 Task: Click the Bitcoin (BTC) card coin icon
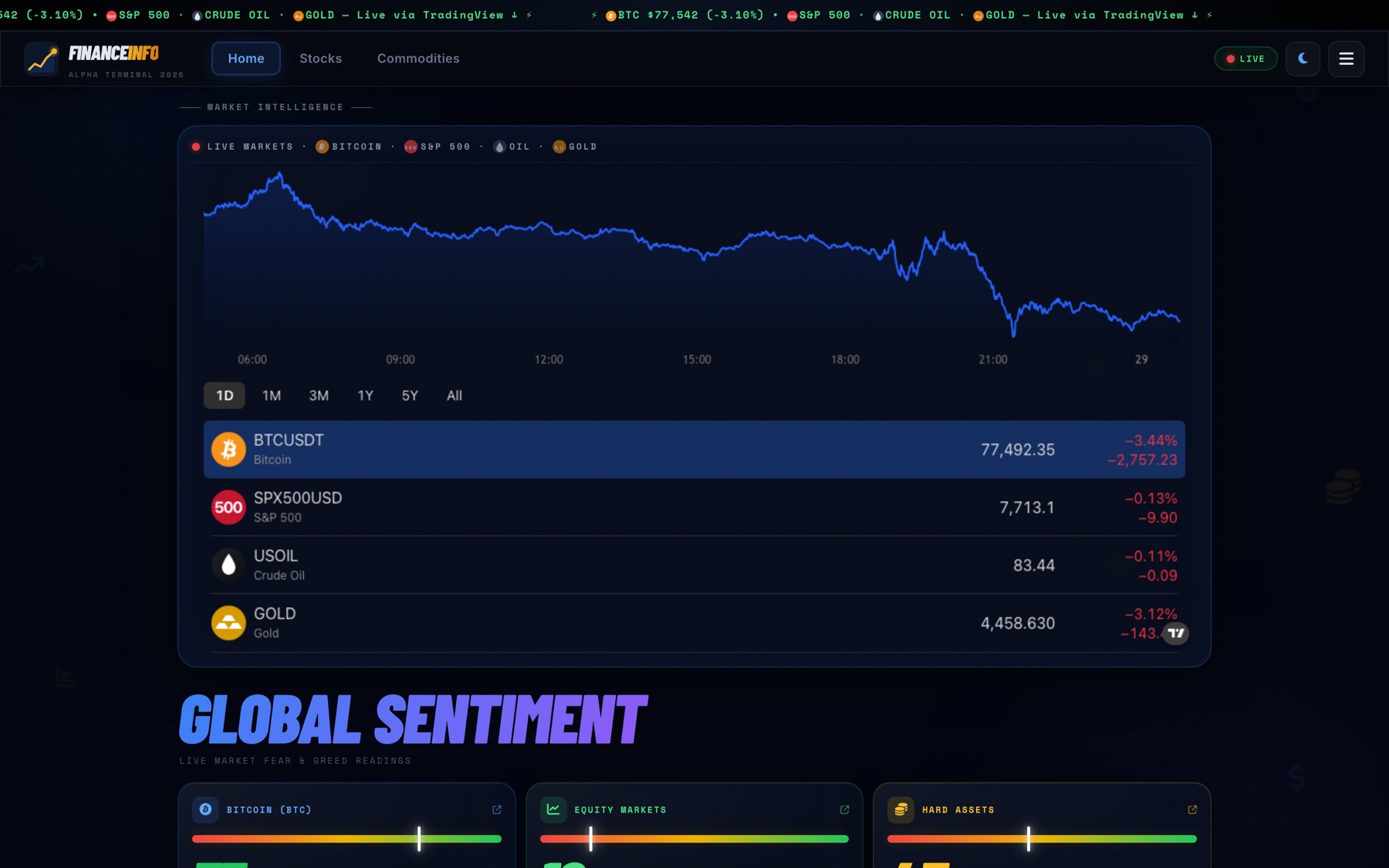click(x=205, y=809)
